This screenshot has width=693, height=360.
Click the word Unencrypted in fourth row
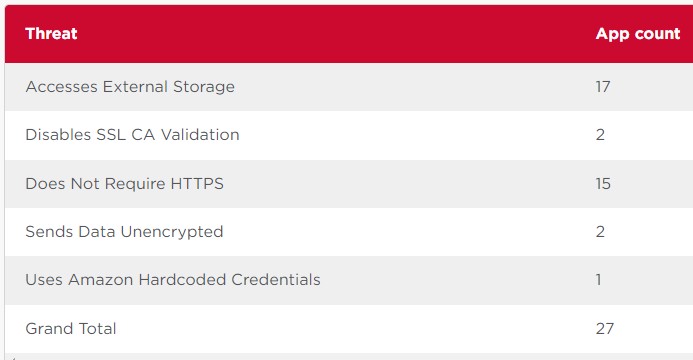tap(172, 232)
